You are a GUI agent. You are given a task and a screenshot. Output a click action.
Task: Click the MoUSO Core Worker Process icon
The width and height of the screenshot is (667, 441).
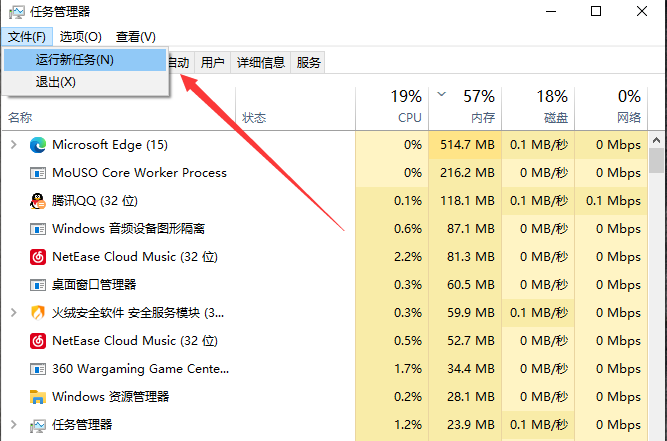(38, 173)
